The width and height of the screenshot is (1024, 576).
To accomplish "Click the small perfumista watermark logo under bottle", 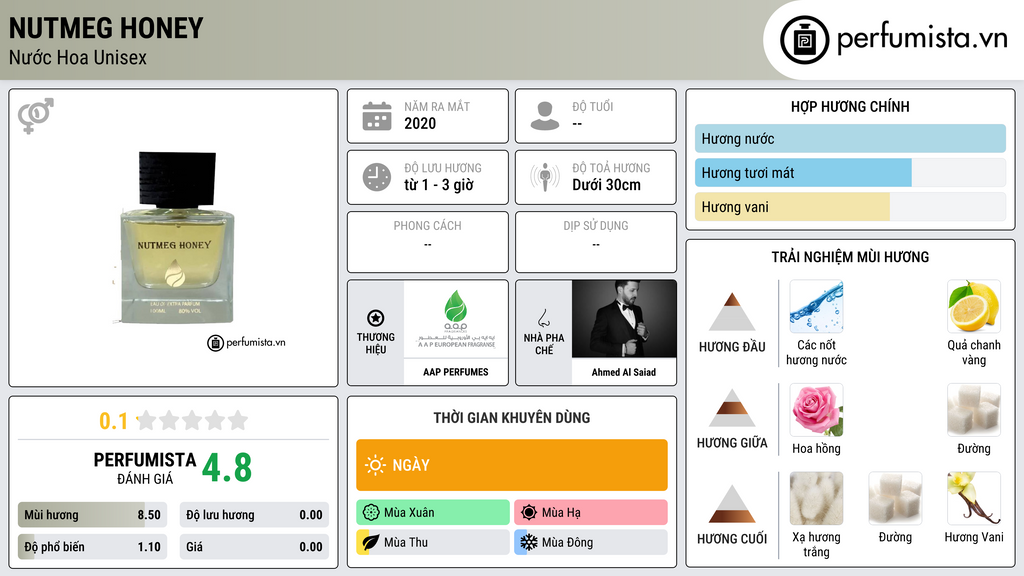I will pos(246,342).
